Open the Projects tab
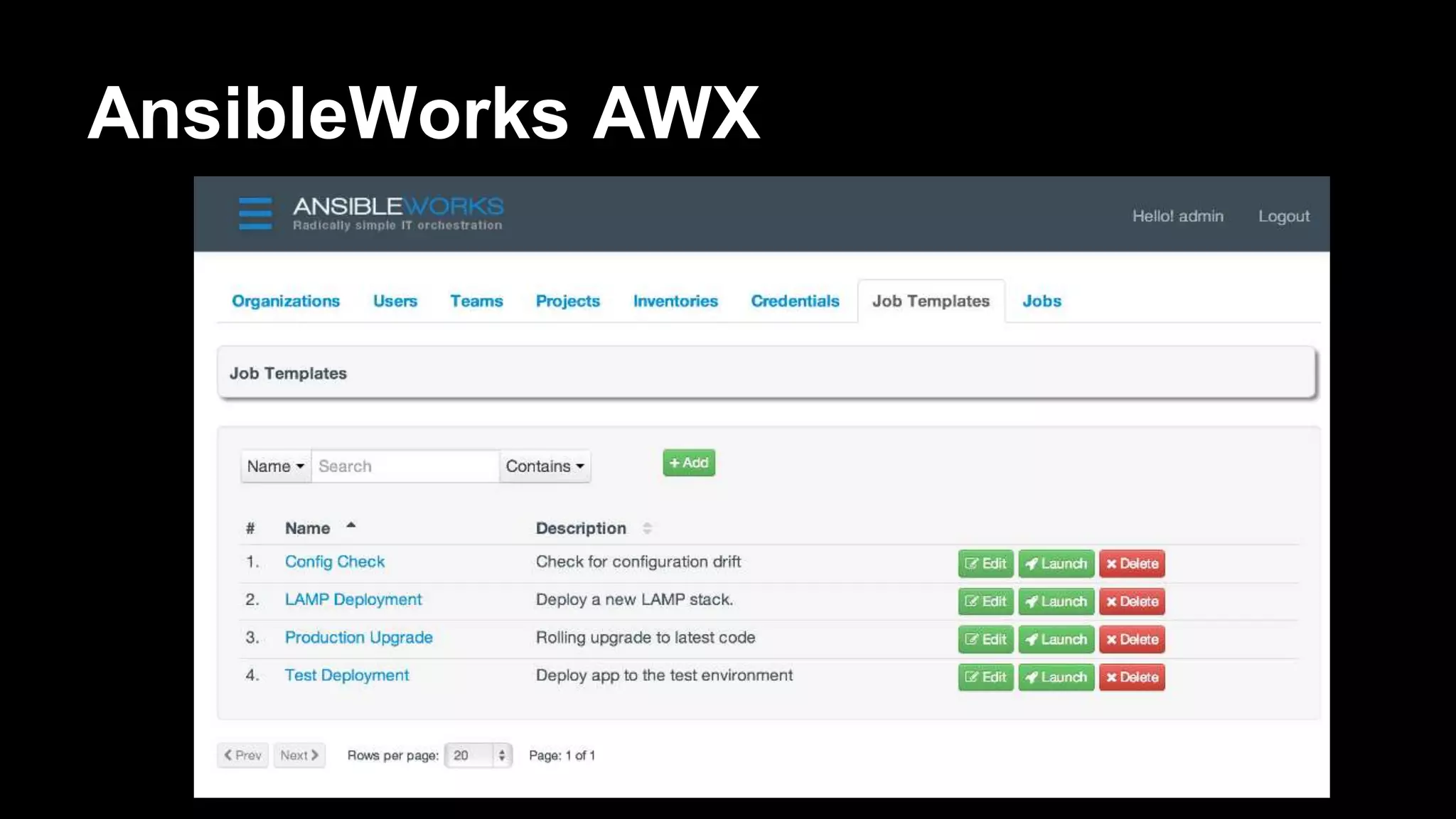Viewport: 1456px width, 819px height. pyautogui.click(x=568, y=301)
